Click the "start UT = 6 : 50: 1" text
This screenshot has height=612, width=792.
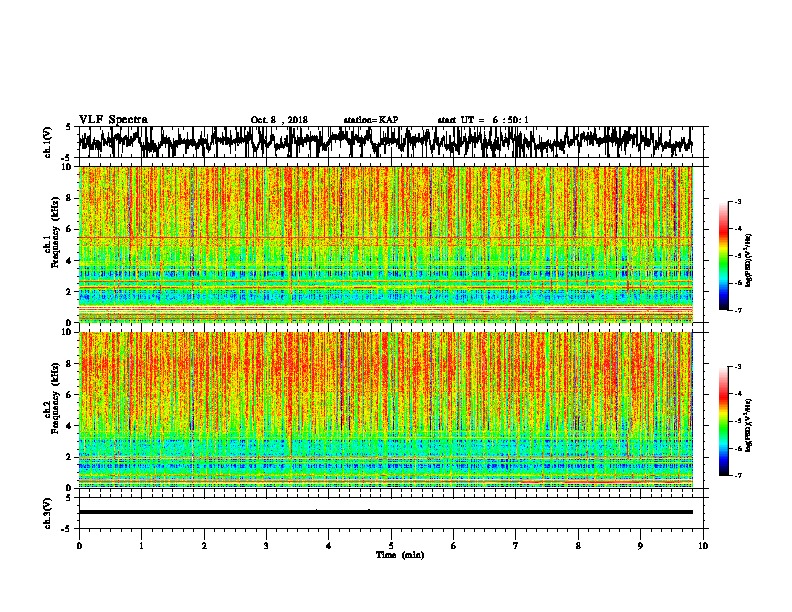tap(483, 120)
